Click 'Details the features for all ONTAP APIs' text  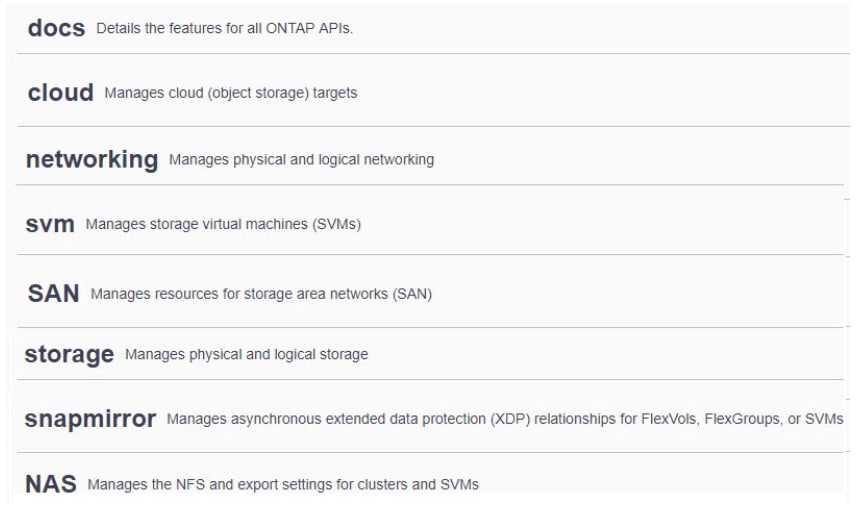[224, 29]
